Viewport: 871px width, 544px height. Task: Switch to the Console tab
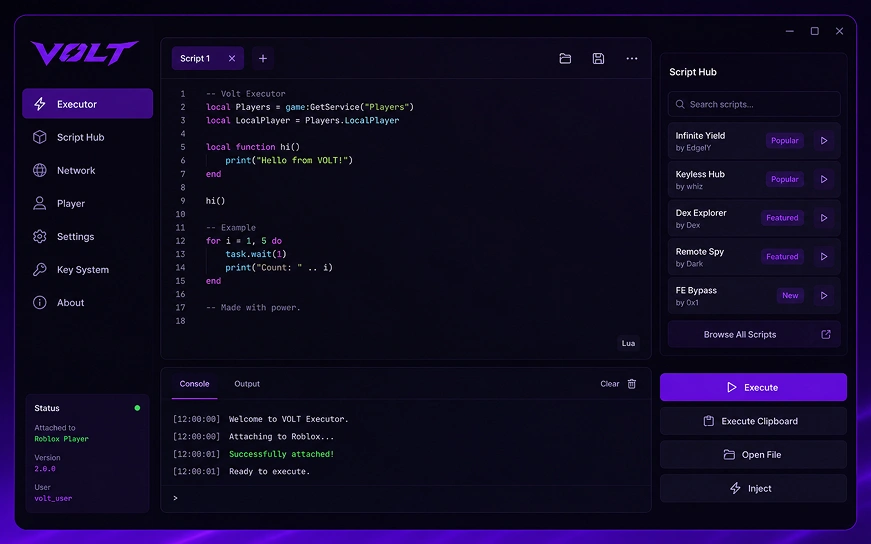pos(194,384)
